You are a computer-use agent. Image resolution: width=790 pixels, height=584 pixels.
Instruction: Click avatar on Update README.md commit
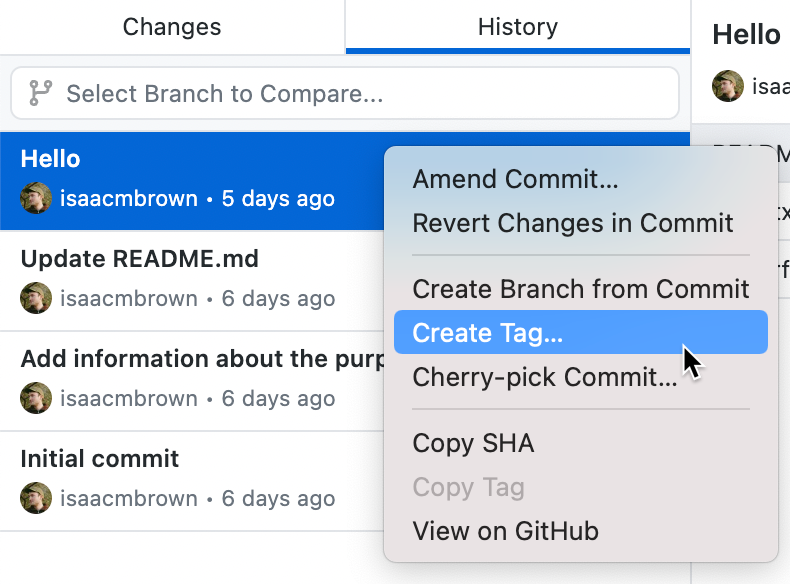pyautogui.click(x=36, y=298)
